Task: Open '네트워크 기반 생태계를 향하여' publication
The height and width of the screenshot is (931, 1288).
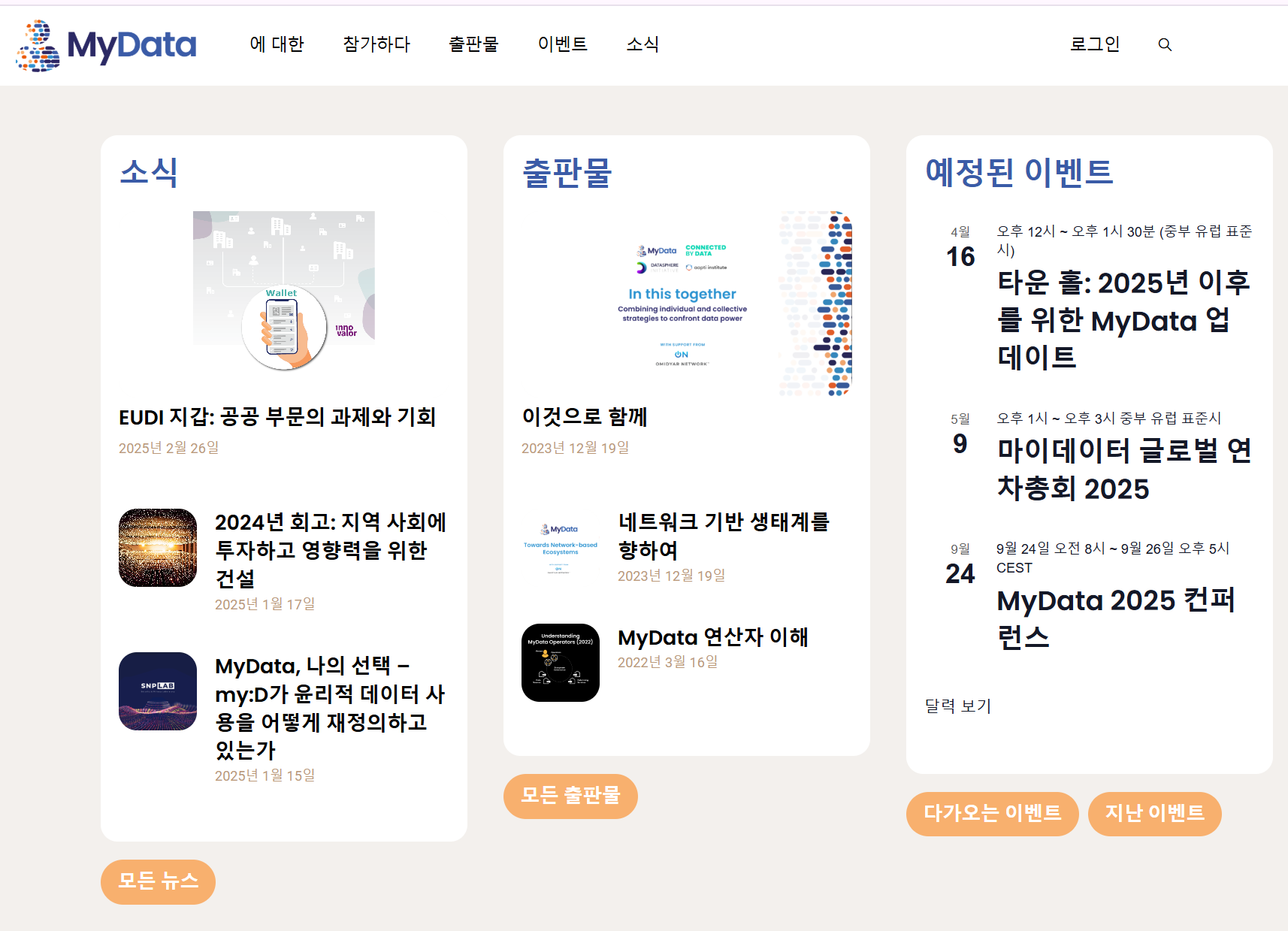Action: pos(724,536)
